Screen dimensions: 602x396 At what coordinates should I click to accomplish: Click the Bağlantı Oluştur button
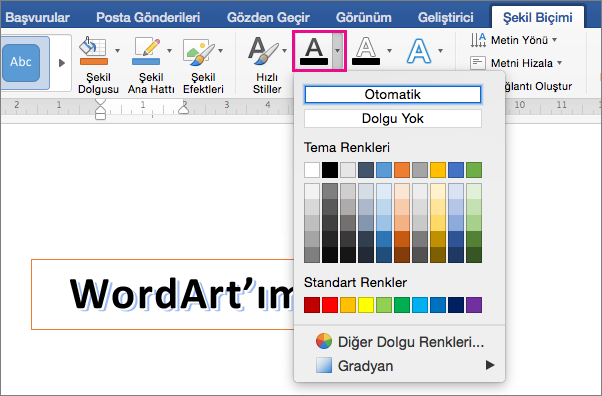539,86
